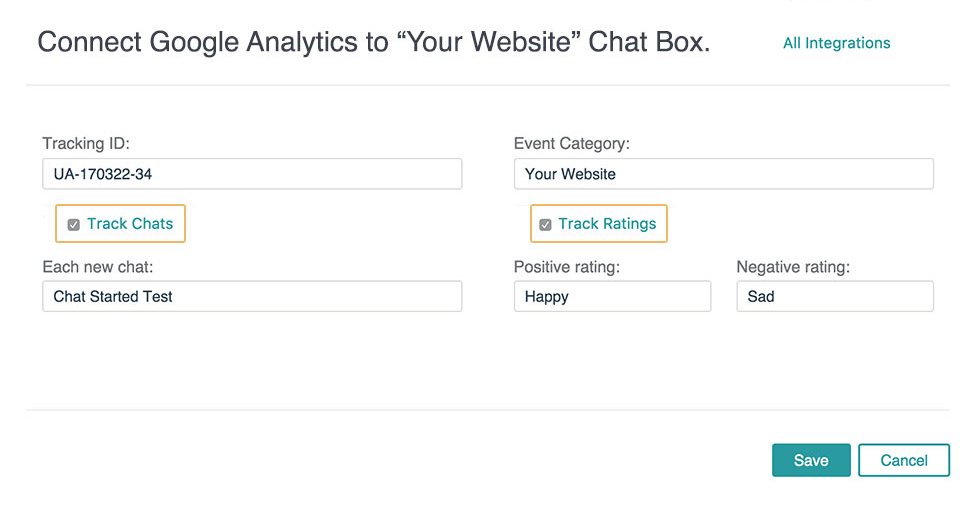The image size is (970, 526).
Task: Click the Track Chats label text
Action: point(130,224)
